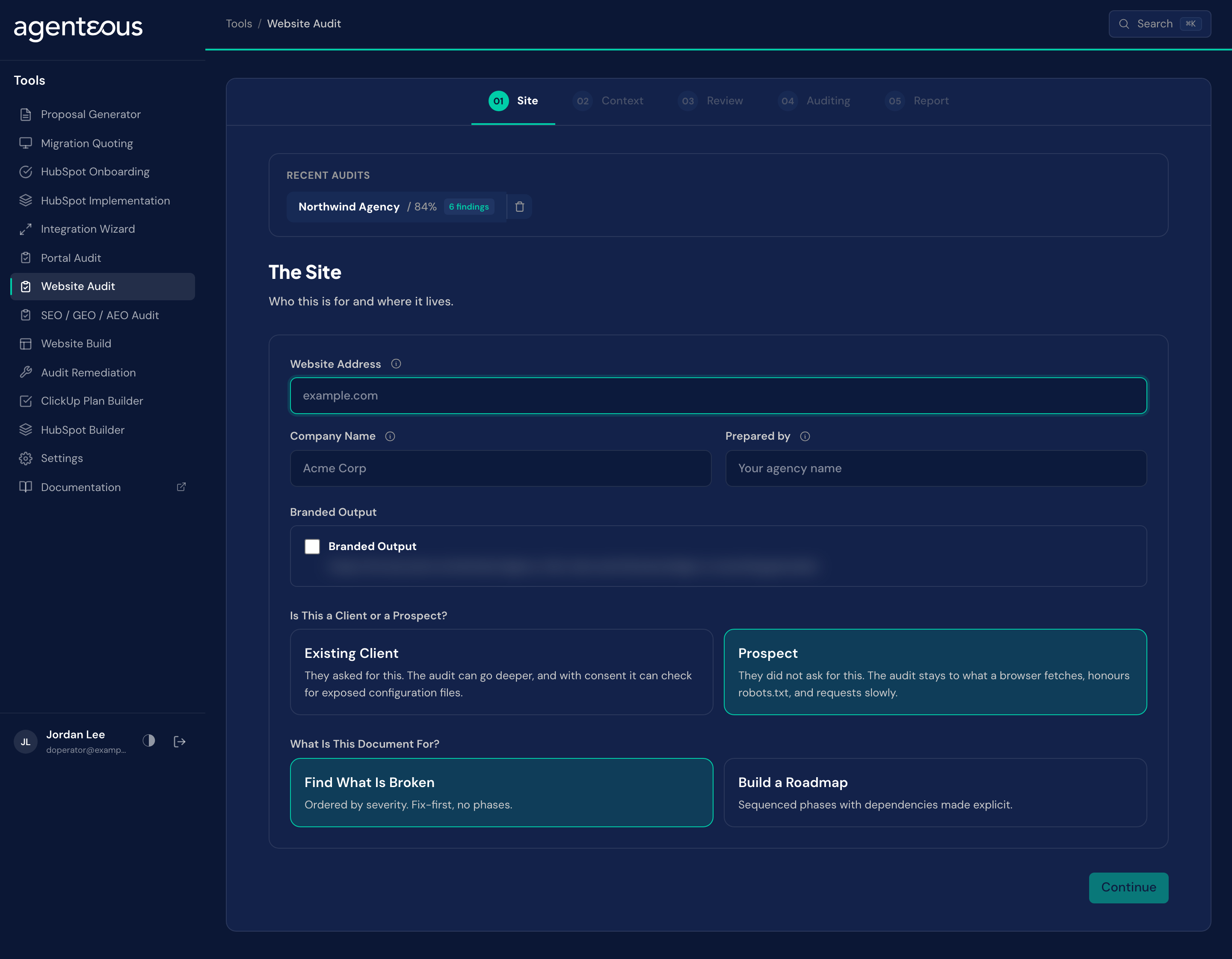Click the HubSpot Implementation layers icon
The height and width of the screenshot is (959, 1232).
pos(25,200)
